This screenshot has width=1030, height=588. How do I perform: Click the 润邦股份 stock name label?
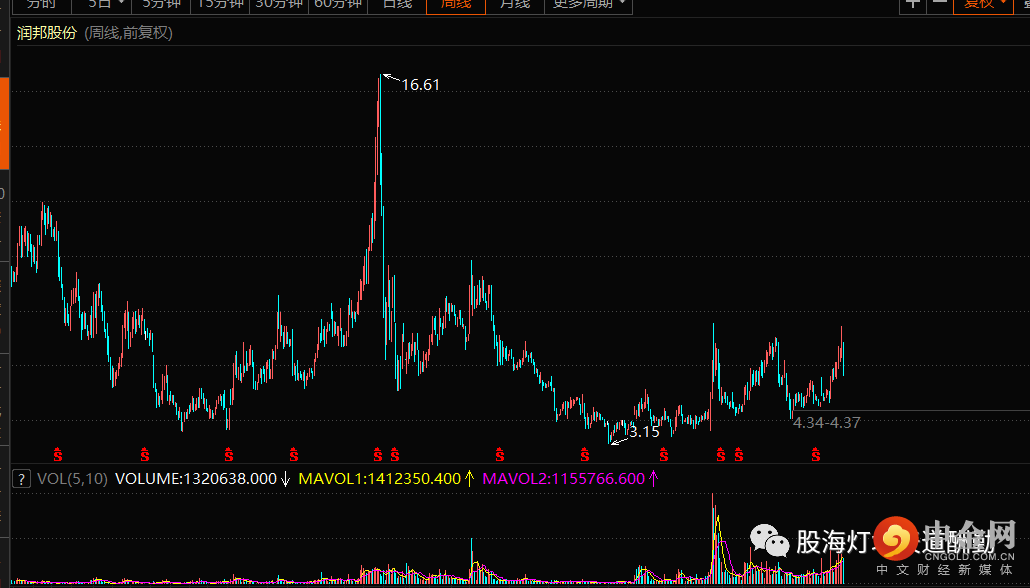pos(47,33)
